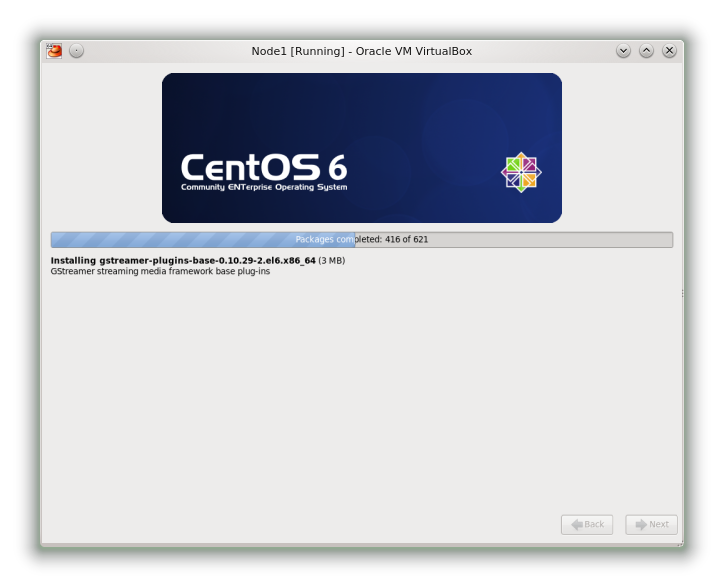Viewport: 724px width, 587px height.
Task: Maximize the Node1 VirtualBox window
Action: coord(646,51)
